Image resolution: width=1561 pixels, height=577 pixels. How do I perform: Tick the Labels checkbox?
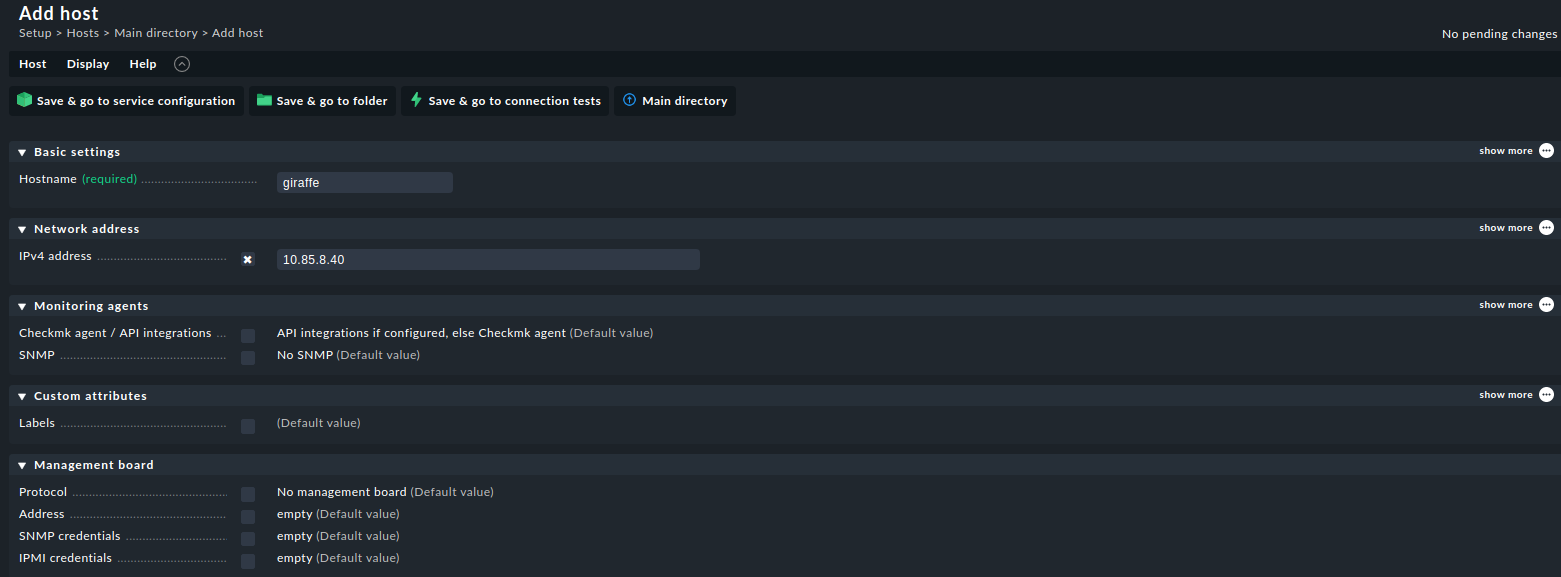(248, 426)
